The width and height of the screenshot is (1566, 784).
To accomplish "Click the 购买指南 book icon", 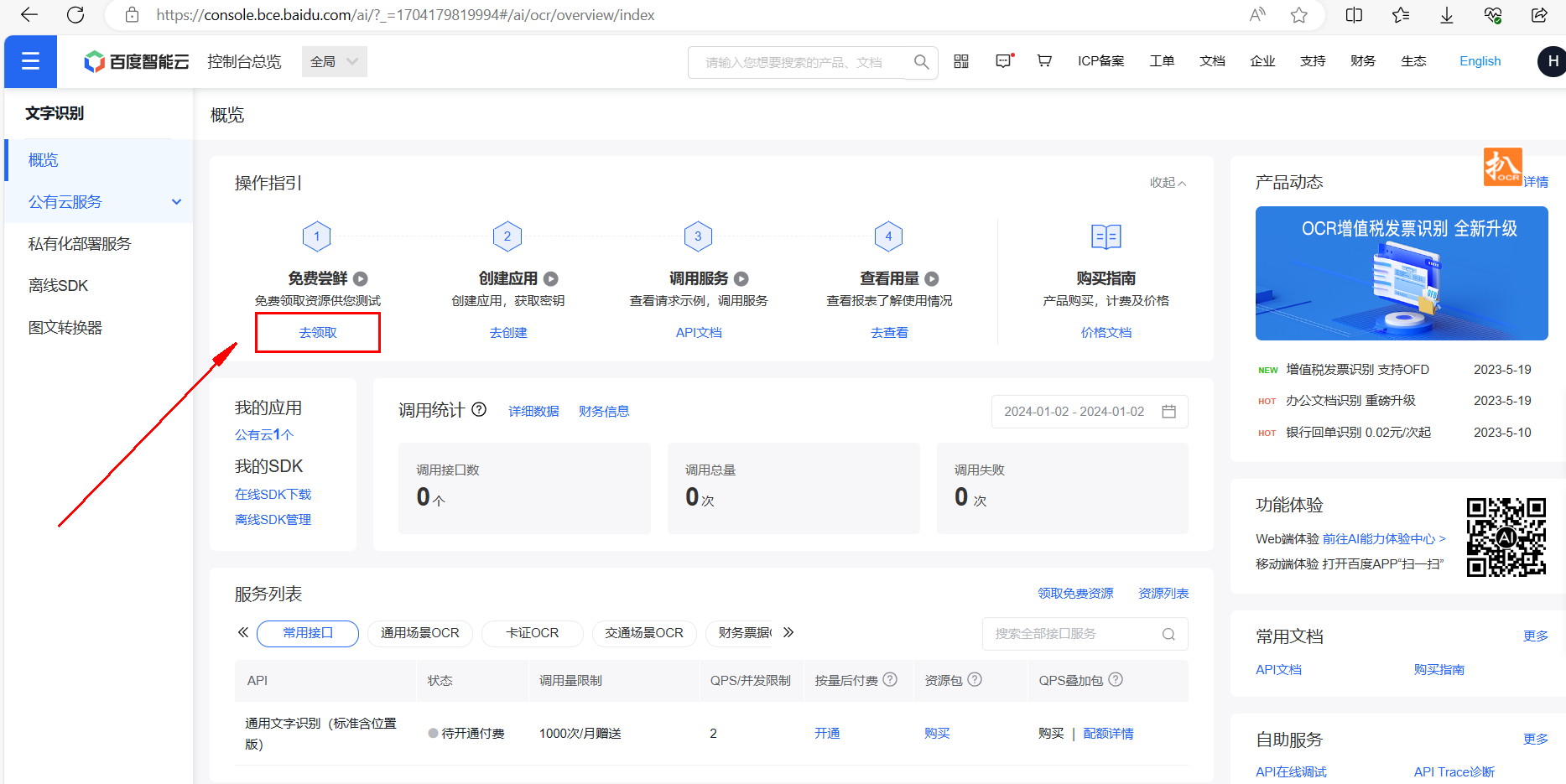I will tap(1106, 236).
